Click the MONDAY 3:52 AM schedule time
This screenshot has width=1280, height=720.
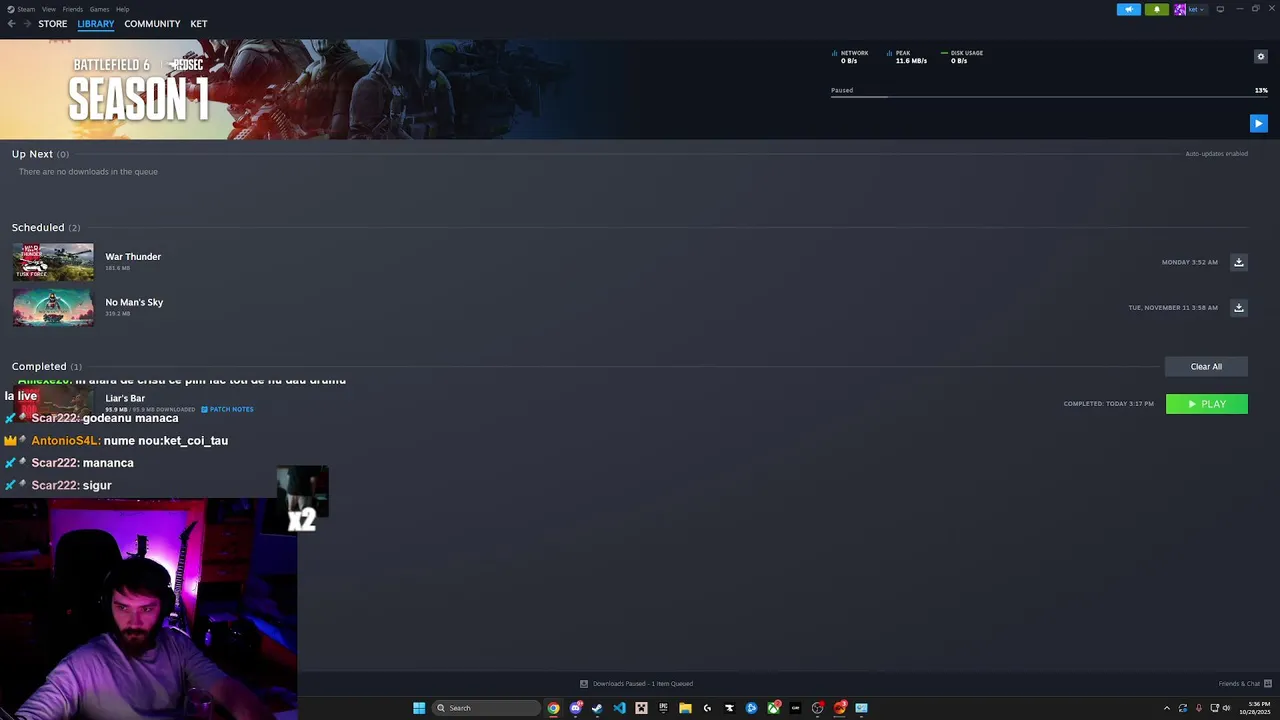click(1190, 262)
